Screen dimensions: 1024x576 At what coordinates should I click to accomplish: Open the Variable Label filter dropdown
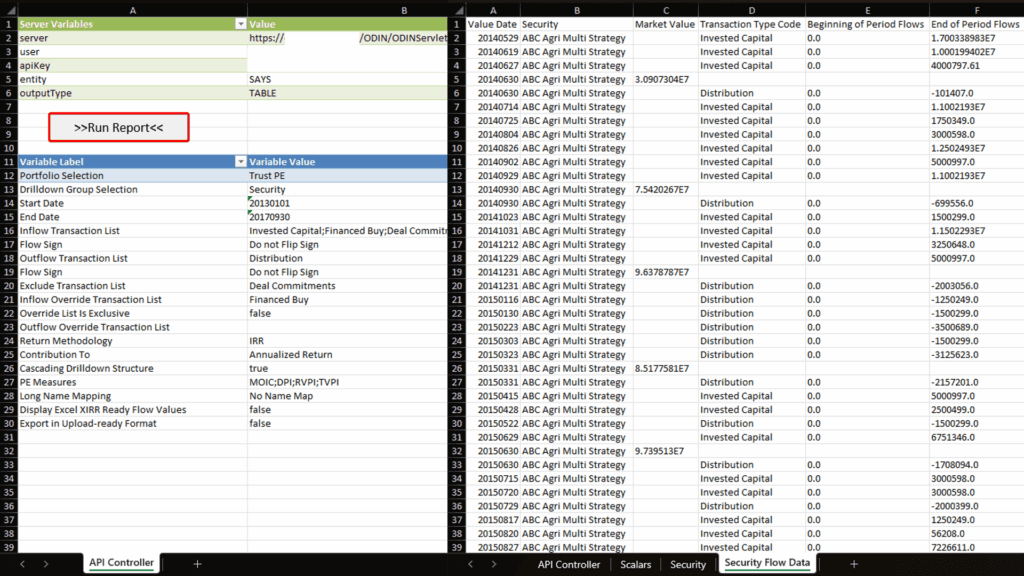click(x=240, y=161)
